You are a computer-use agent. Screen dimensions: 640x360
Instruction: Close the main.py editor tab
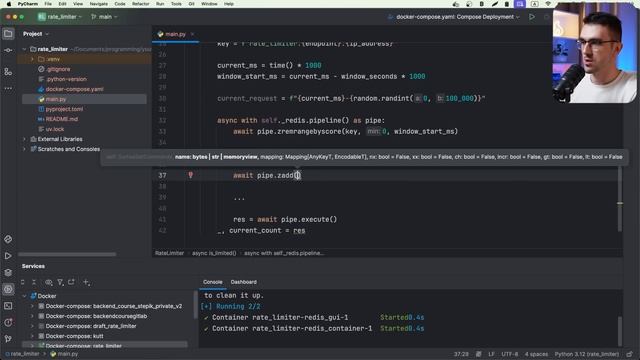tap(193, 34)
